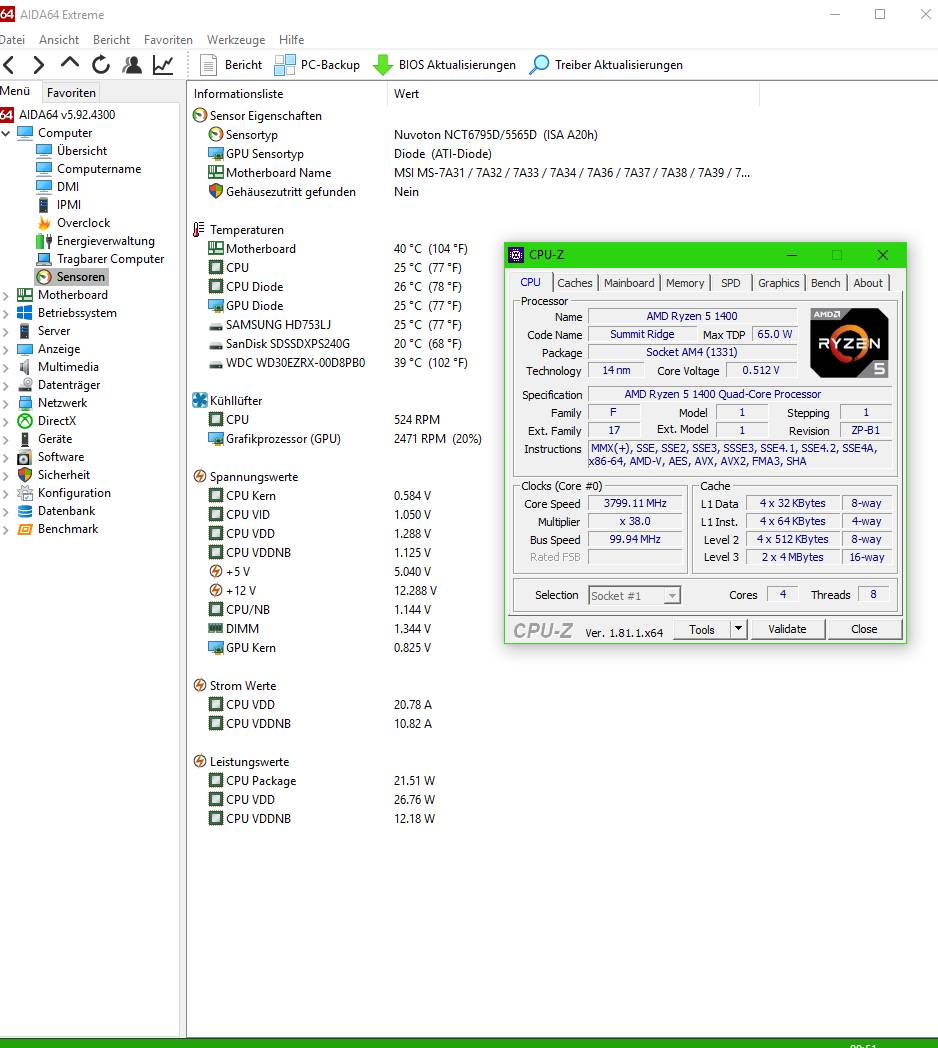Expand the DirectX tree node
The width and height of the screenshot is (938, 1048).
tap(6, 422)
